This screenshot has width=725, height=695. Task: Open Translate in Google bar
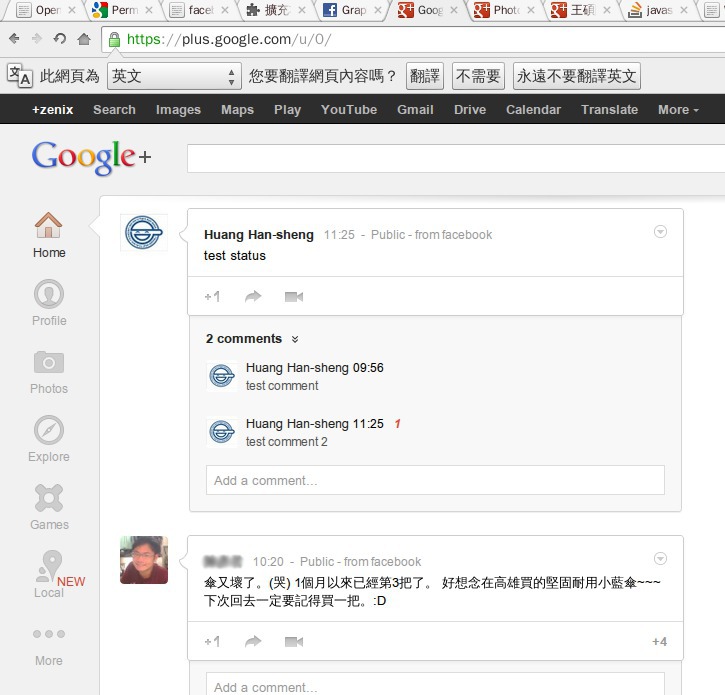point(609,110)
